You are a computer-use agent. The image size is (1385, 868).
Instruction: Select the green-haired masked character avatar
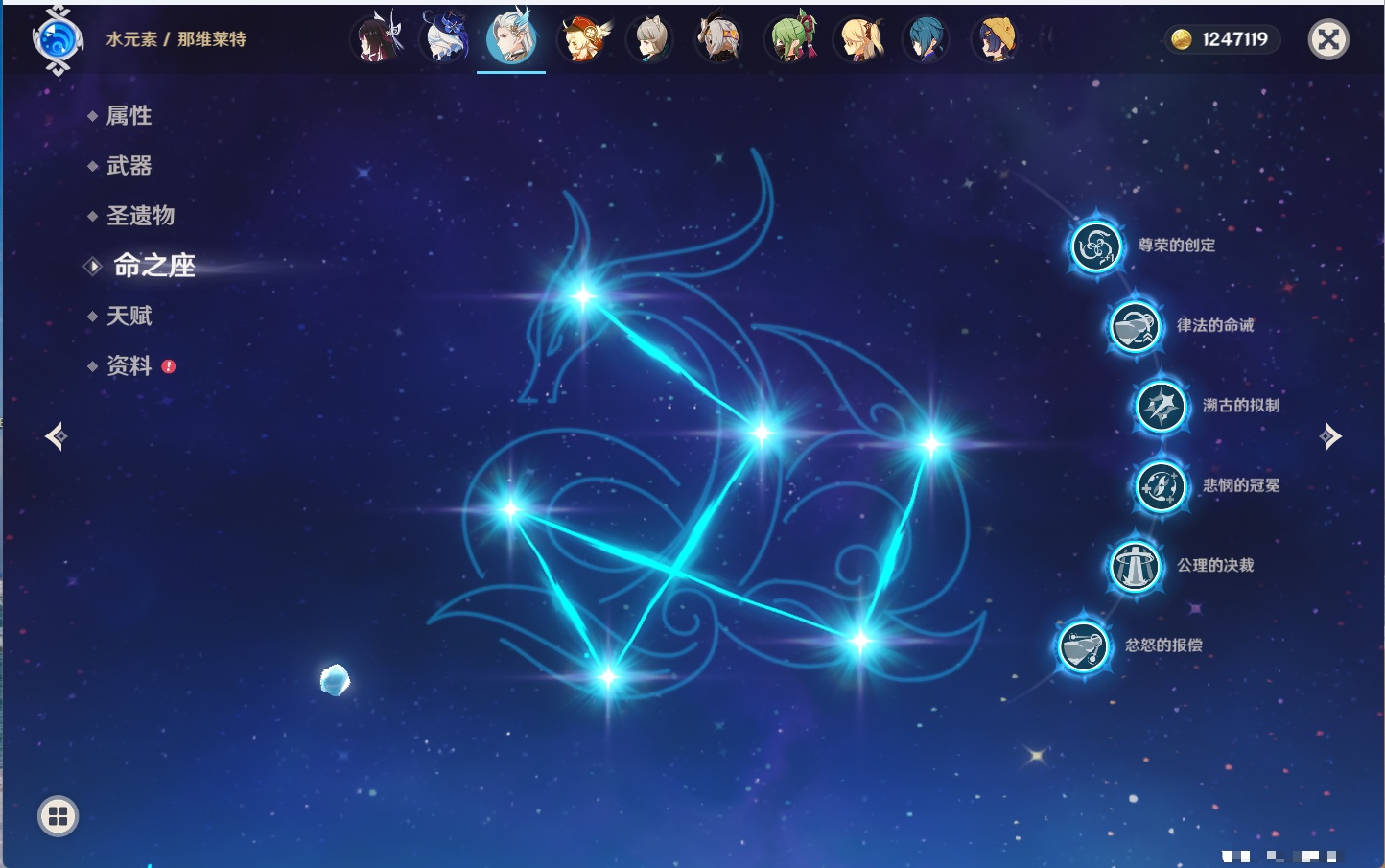[790, 40]
